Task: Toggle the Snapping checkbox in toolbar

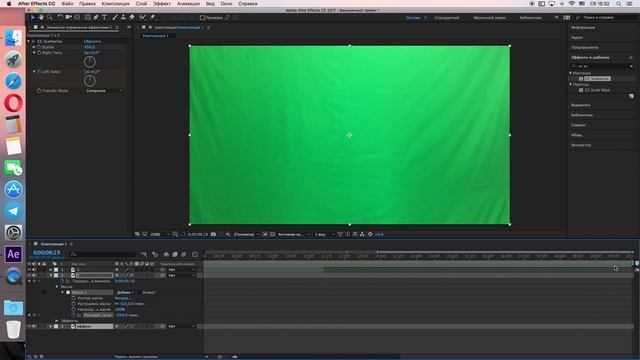Action: click(202, 18)
